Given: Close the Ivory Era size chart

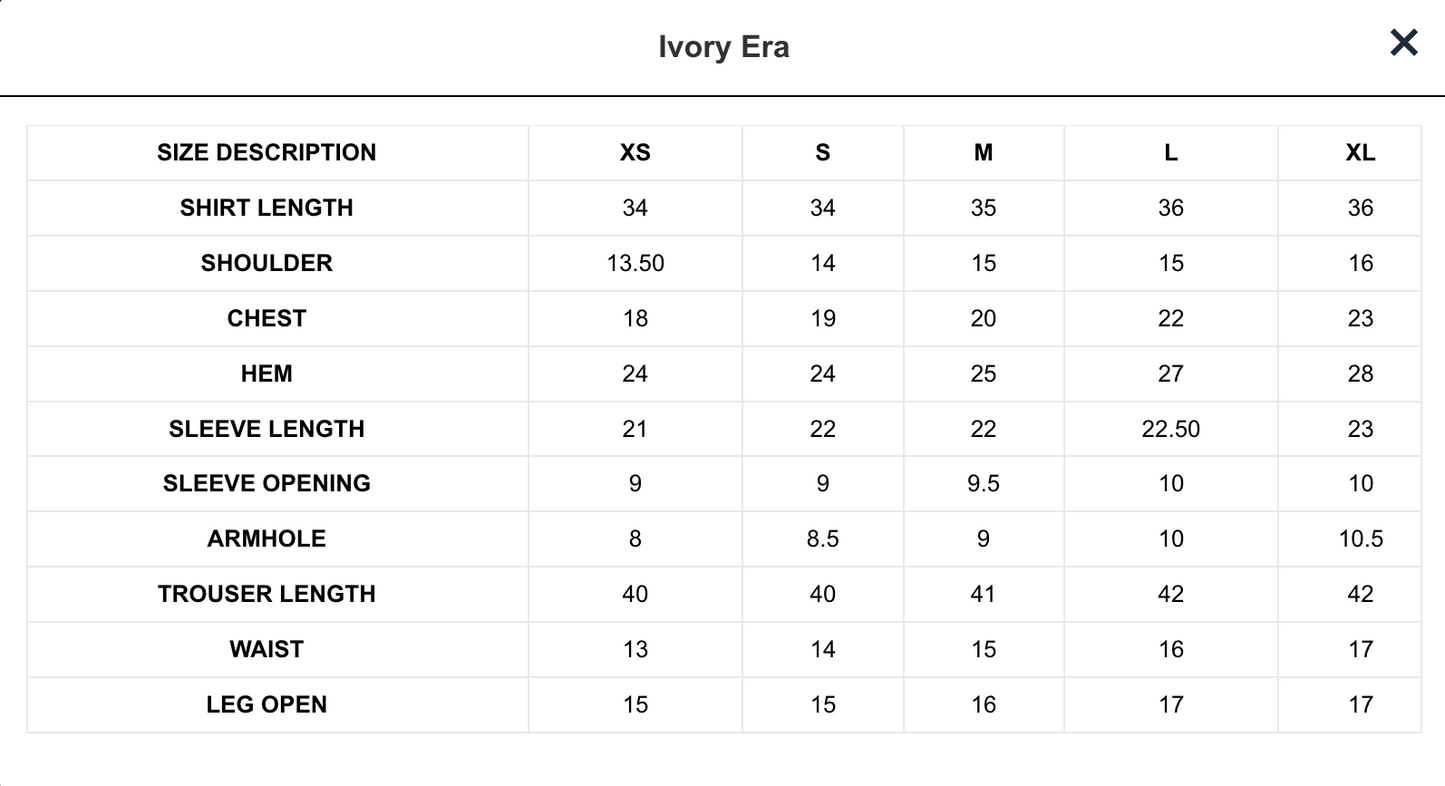Looking at the screenshot, I should click(x=1404, y=43).
